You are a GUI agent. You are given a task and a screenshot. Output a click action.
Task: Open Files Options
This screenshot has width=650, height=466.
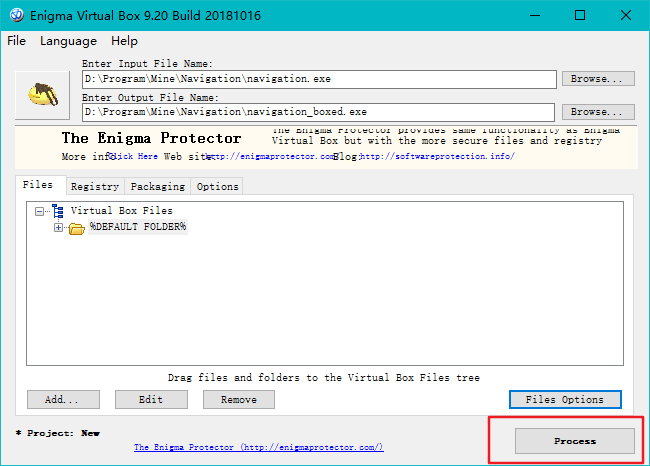point(565,399)
